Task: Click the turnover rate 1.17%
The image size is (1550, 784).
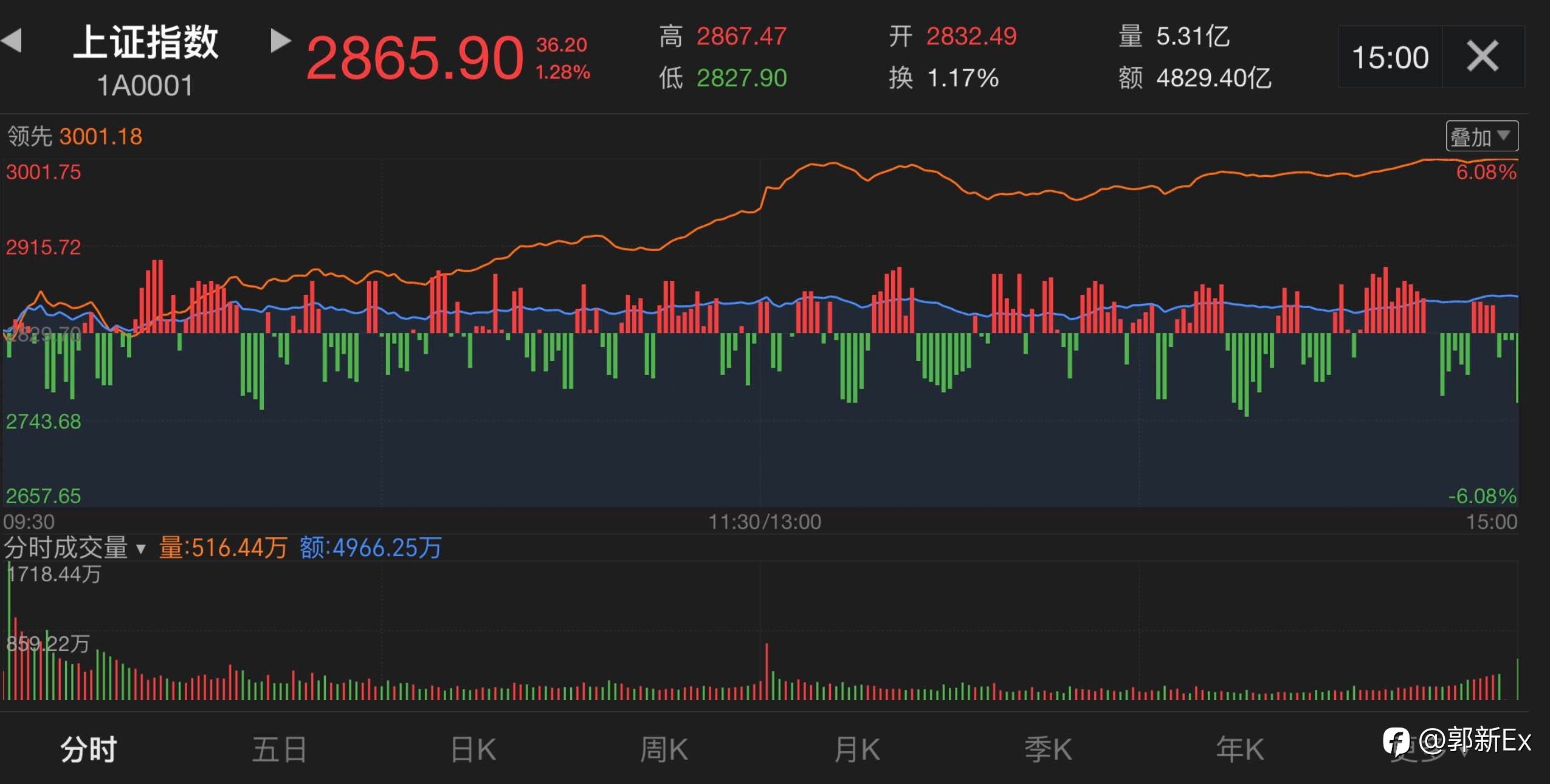Action: (963, 78)
